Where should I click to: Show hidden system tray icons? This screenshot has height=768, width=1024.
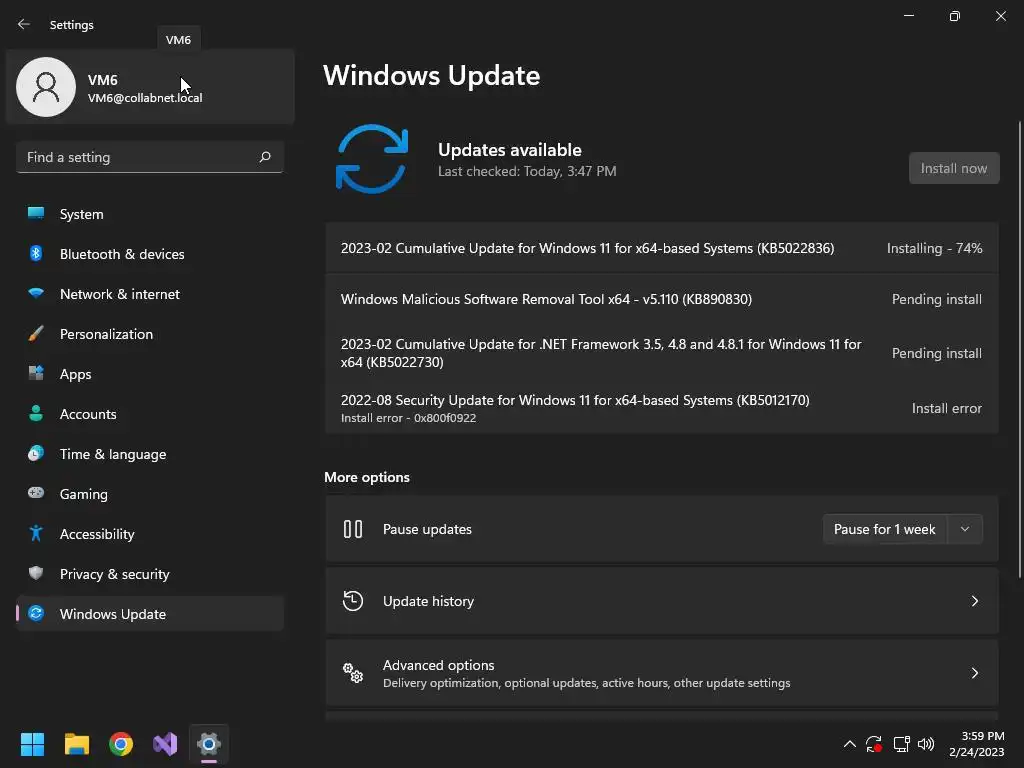(850, 744)
